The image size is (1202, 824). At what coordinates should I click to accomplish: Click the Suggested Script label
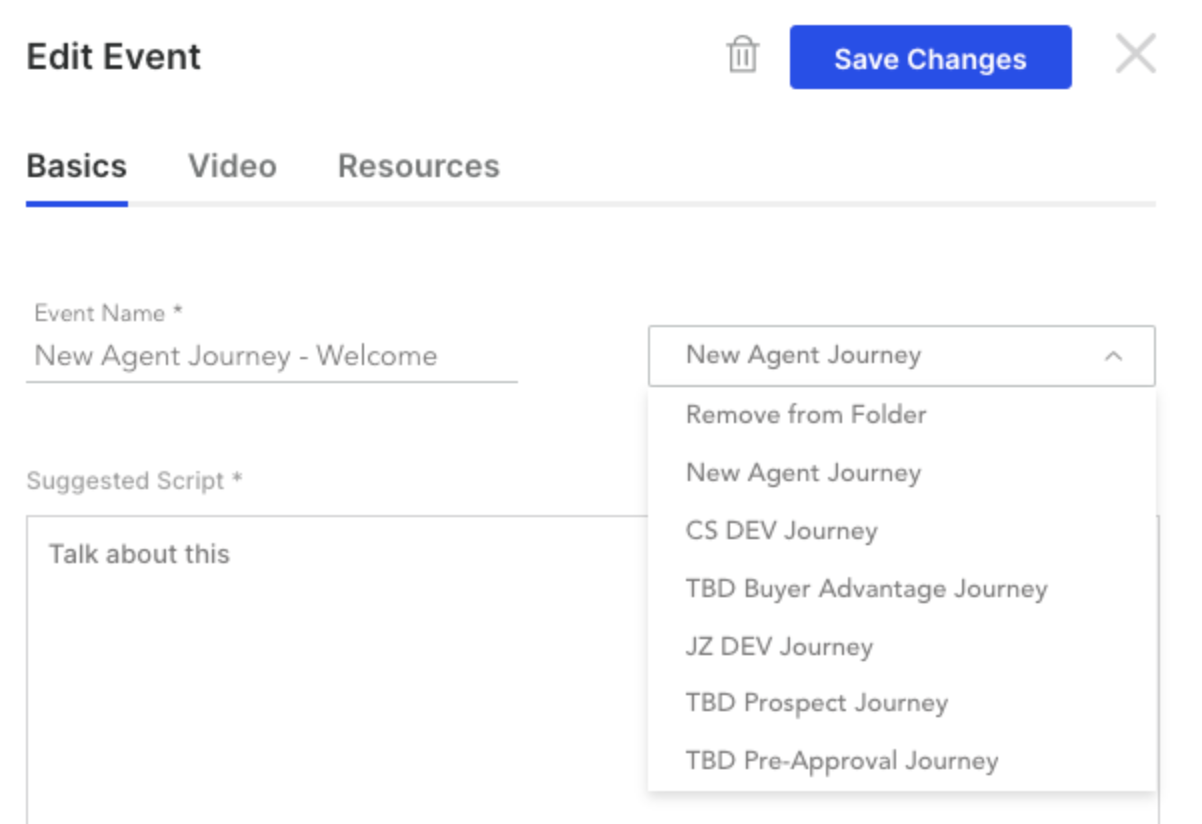134,481
